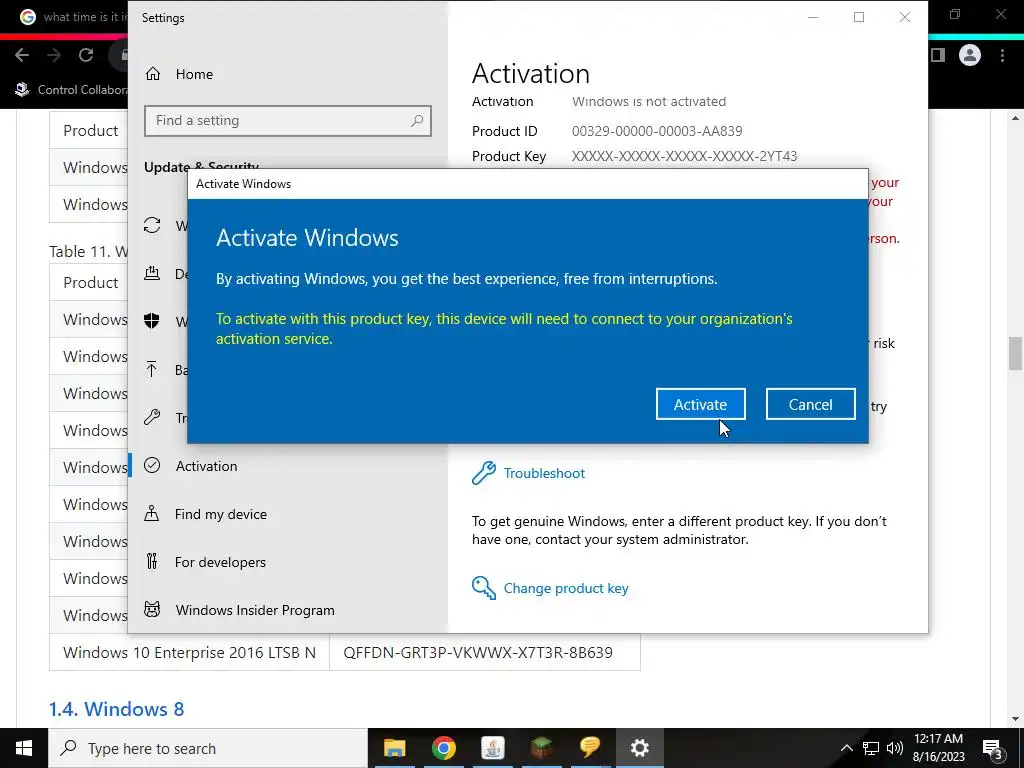Screen dimensions: 1024x768
Task: Click the Delivery Optimization icon in sidebar
Action: click(x=152, y=273)
